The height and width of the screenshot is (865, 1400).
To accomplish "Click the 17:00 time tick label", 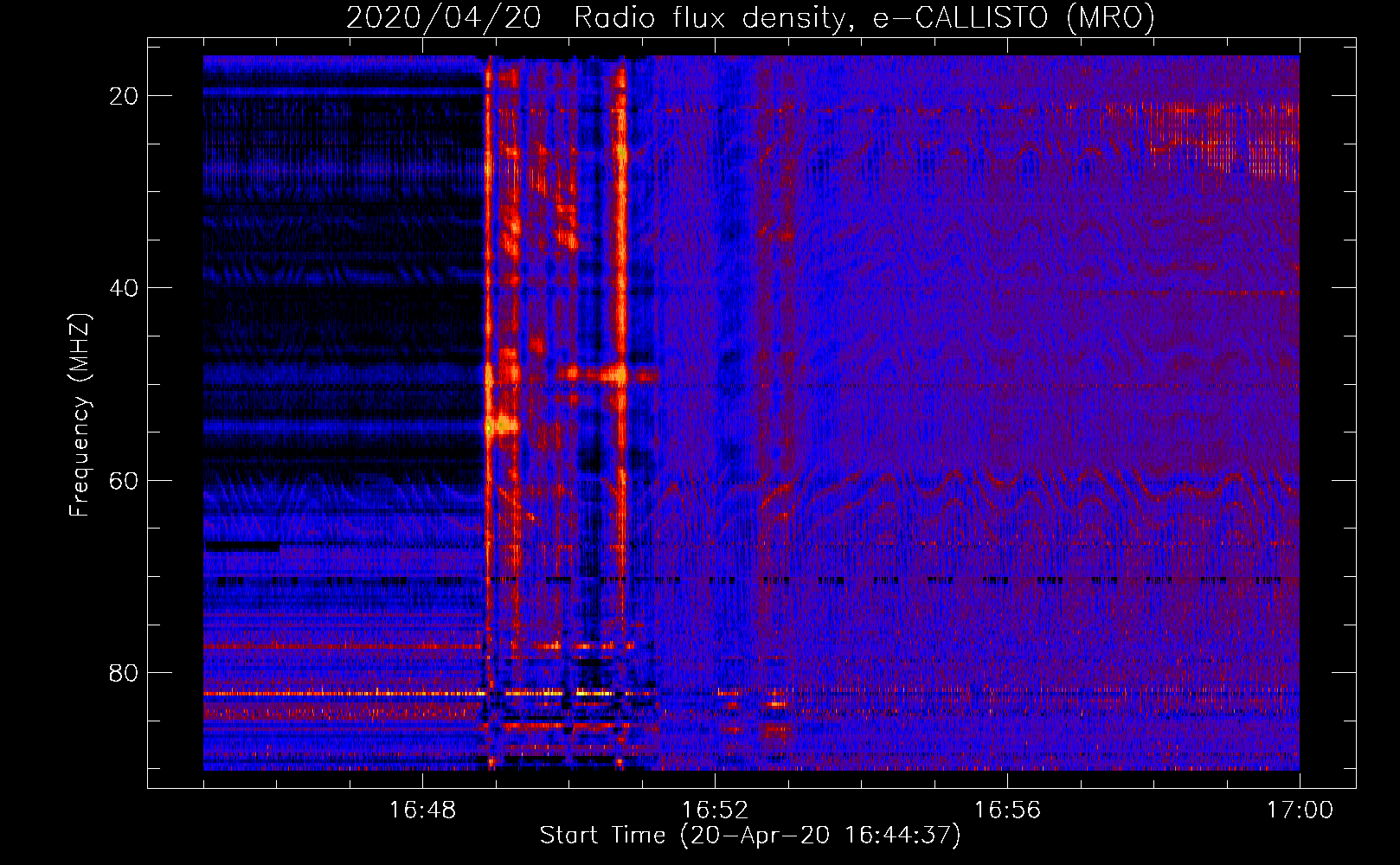I will tap(1300, 811).
